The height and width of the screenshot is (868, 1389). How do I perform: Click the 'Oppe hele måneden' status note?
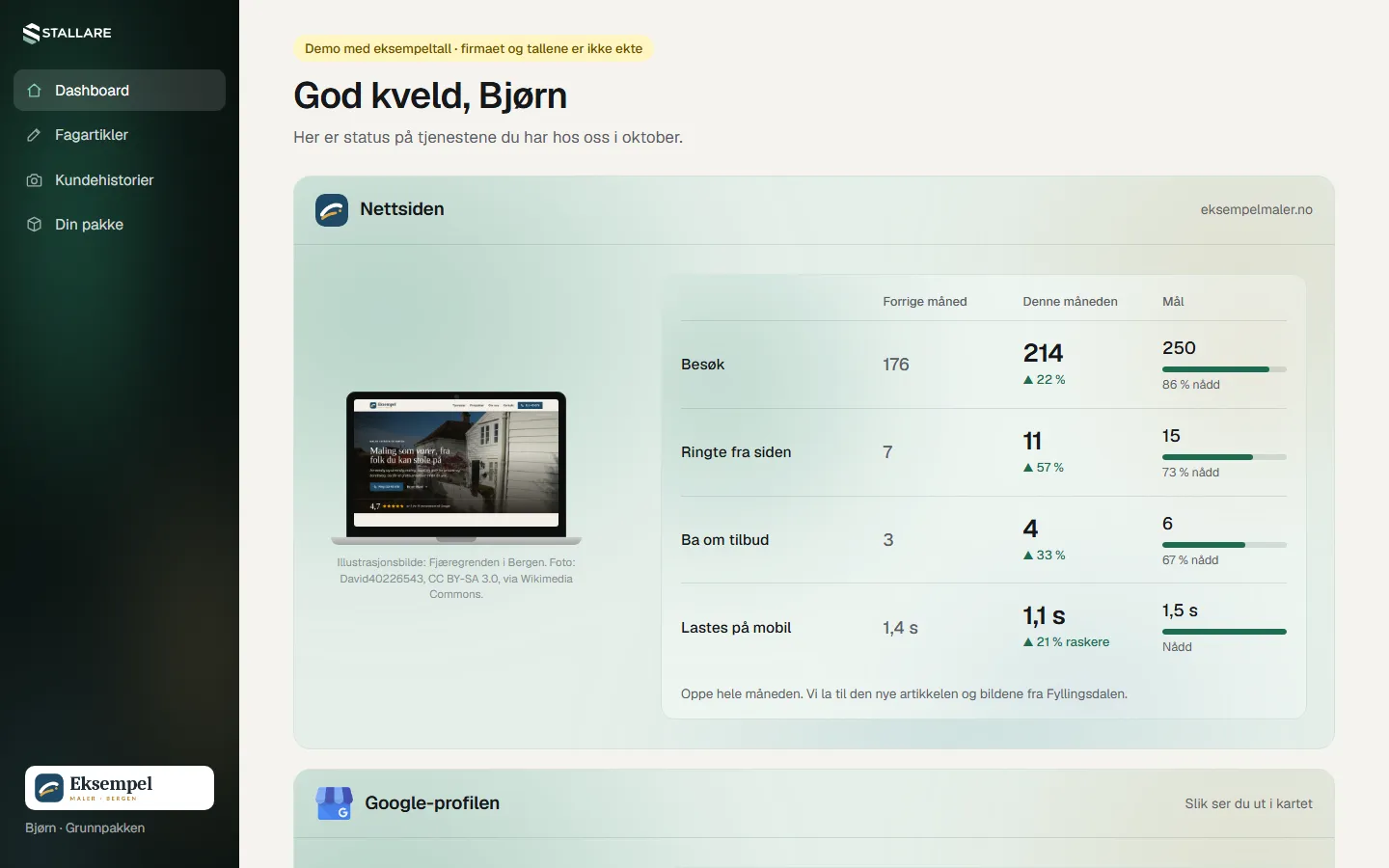click(x=904, y=693)
